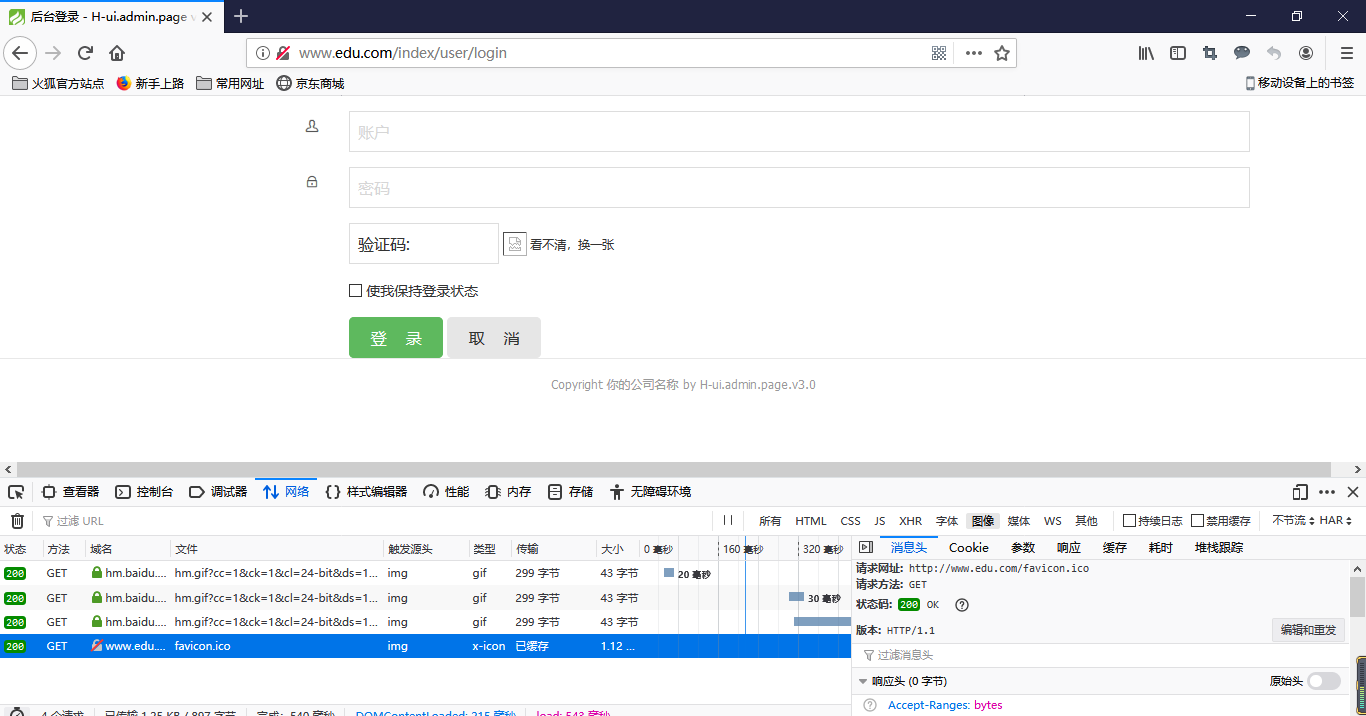Reload the page with refresh icon

coord(85,52)
